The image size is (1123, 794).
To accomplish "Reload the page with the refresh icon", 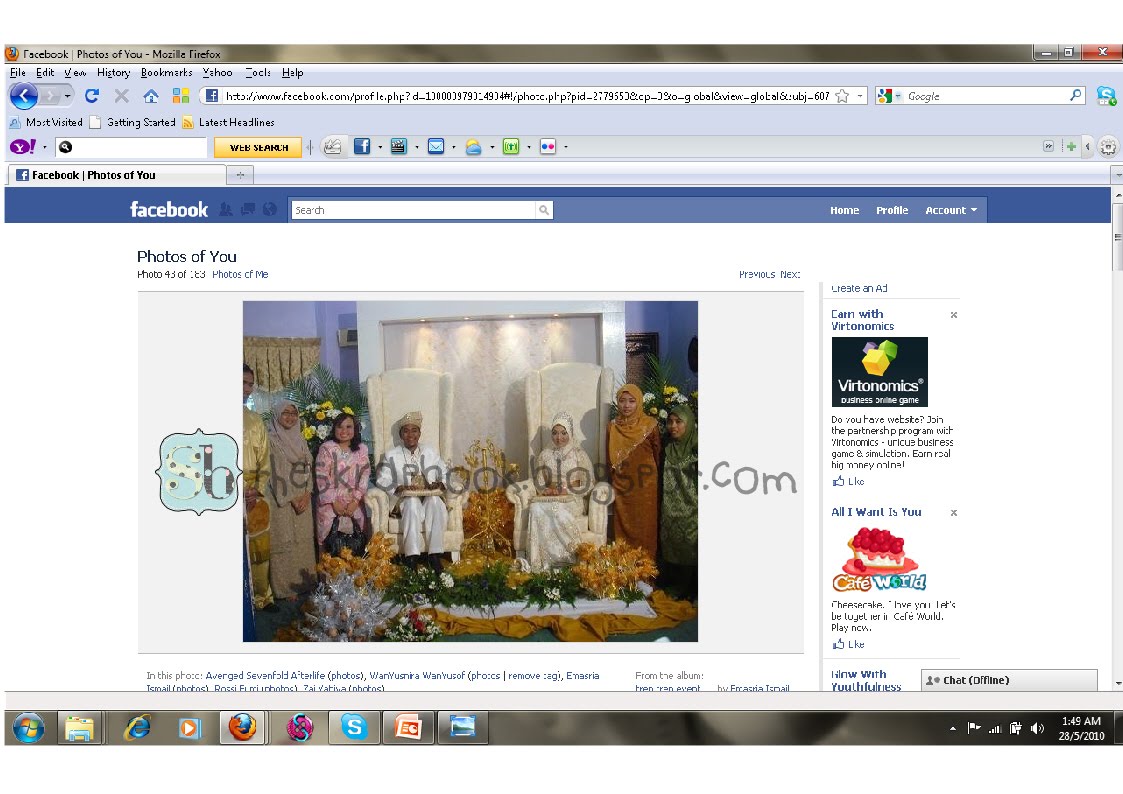I will (x=92, y=96).
